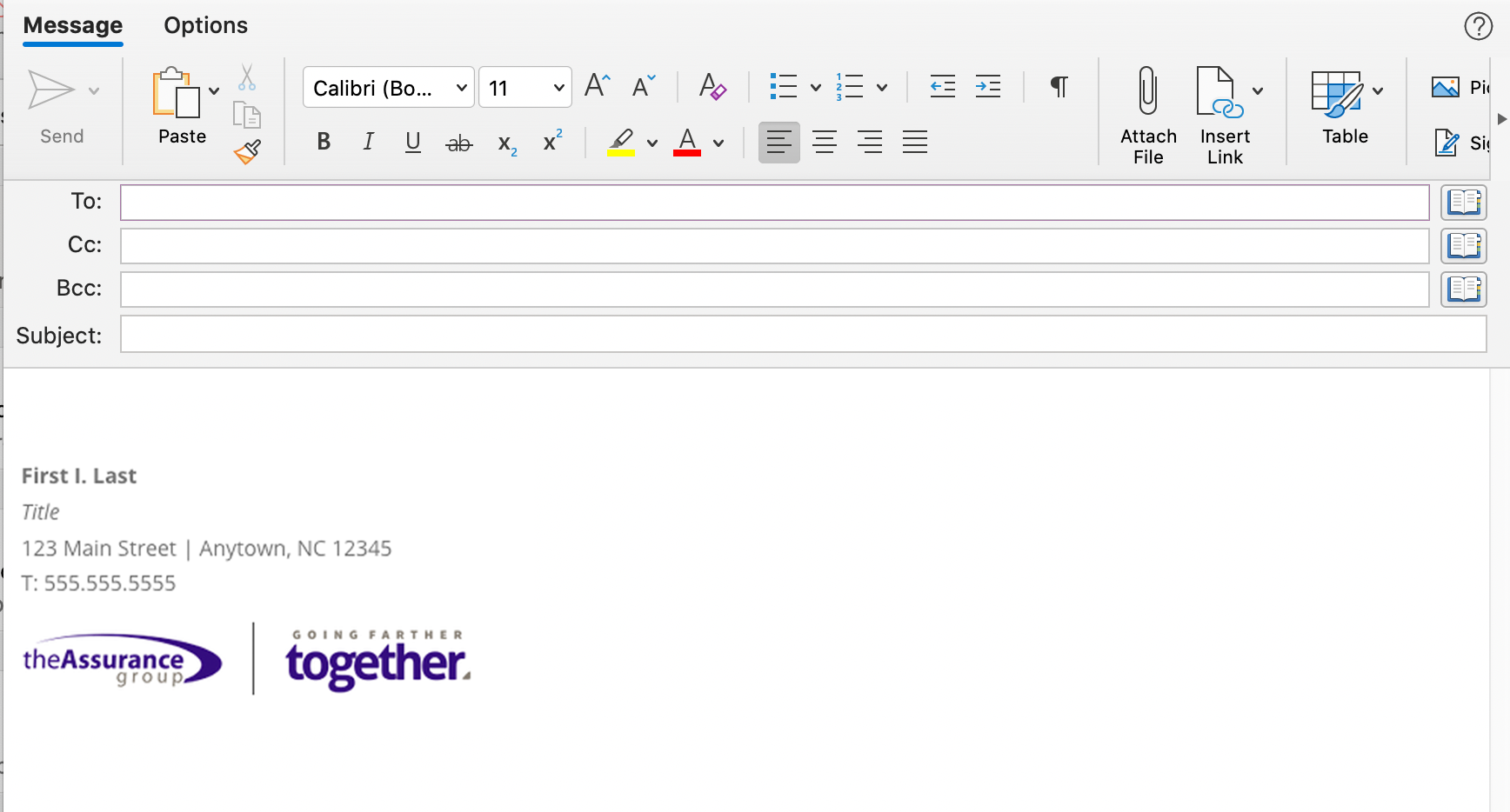The width and height of the screenshot is (1510, 812).
Task: Open address book for Bcc field
Action: (x=1464, y=290)
